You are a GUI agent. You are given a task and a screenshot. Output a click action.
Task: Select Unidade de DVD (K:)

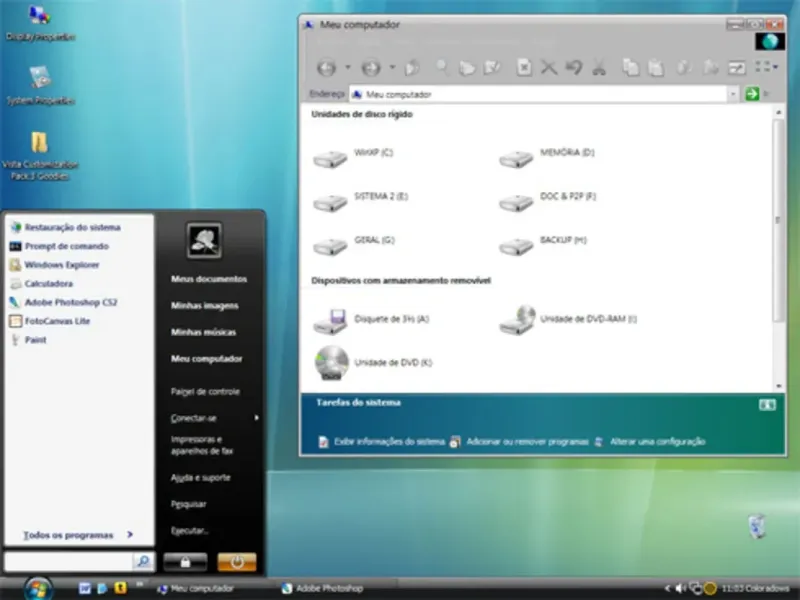coord(373,363)
